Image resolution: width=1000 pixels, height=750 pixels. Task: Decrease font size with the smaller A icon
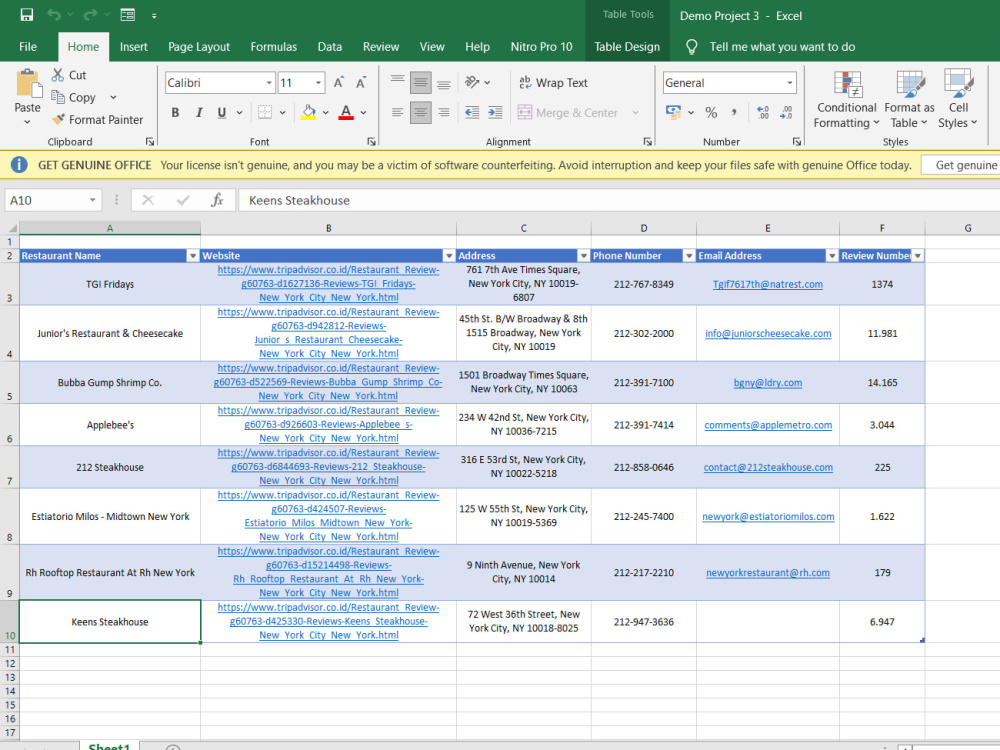361,83
